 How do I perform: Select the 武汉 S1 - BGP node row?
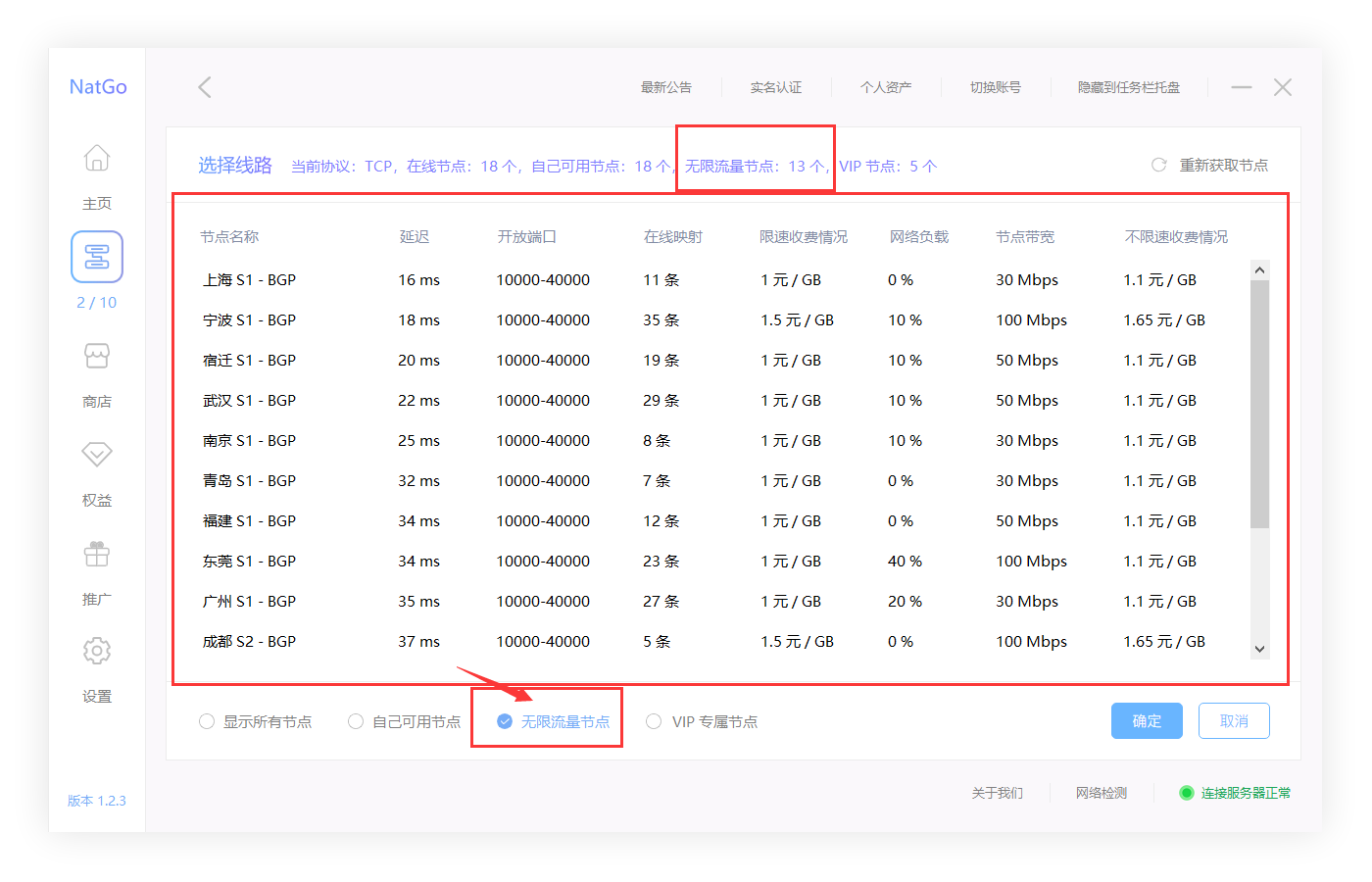click(720, 401)
